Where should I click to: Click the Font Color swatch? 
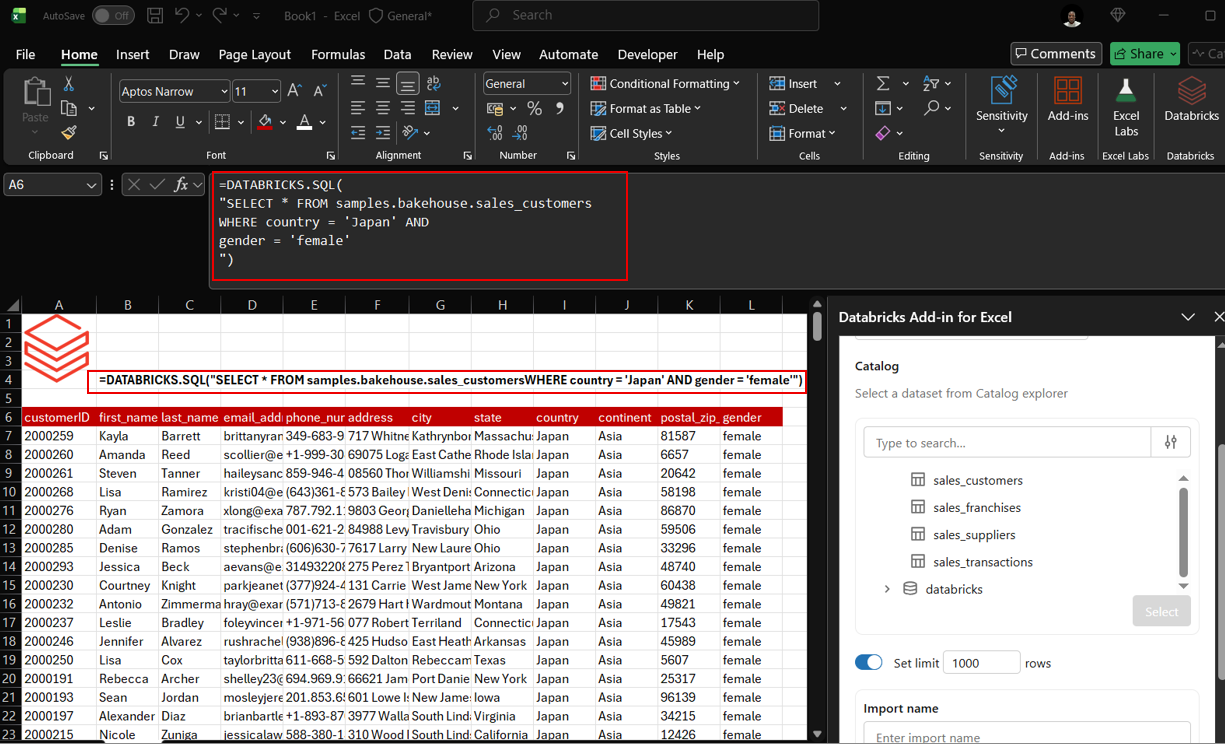pyautogui.click(x=306, y=122)
